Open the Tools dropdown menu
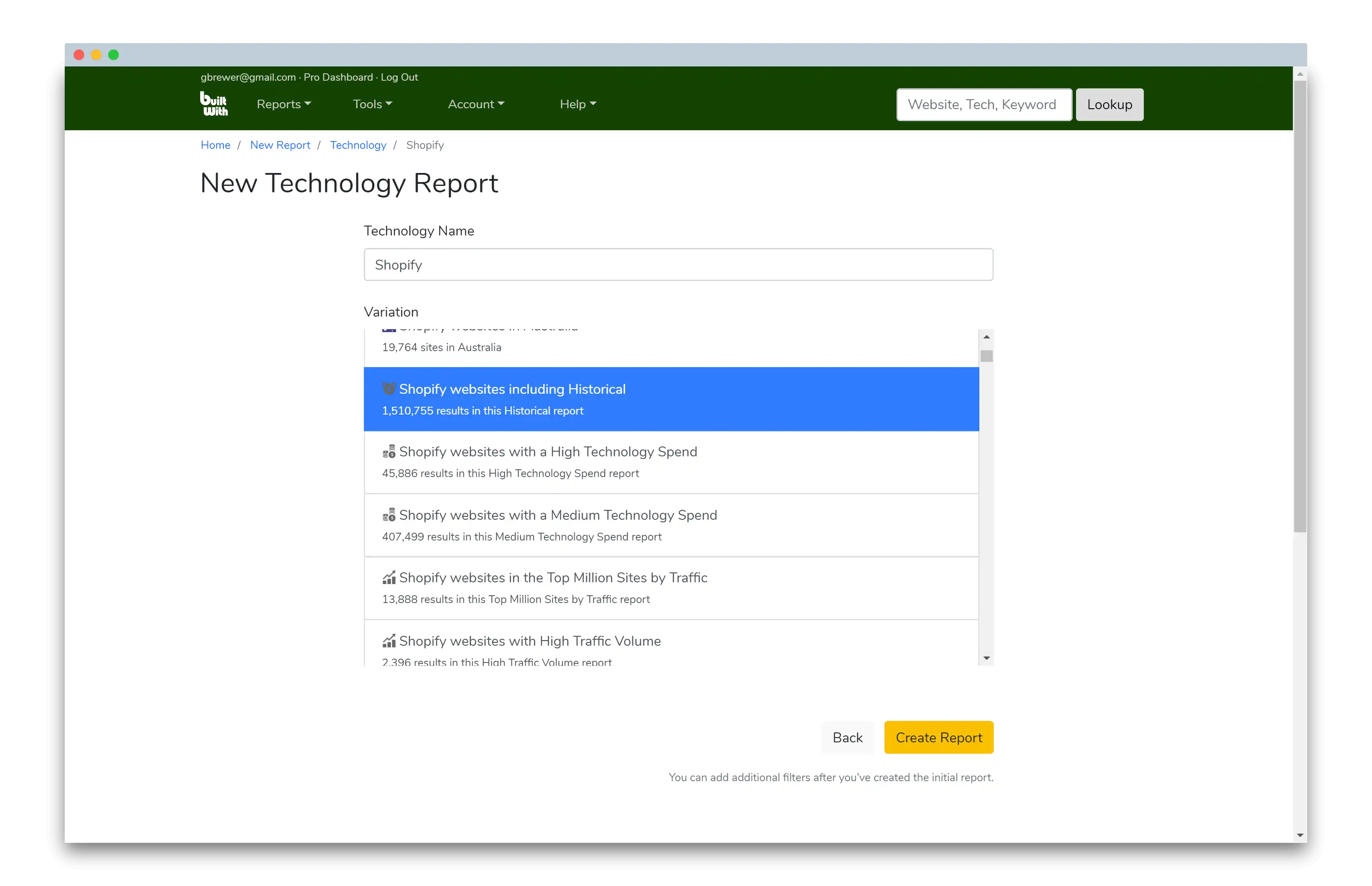This screenshot has height=886, width=1372. [x=372, y=104]
